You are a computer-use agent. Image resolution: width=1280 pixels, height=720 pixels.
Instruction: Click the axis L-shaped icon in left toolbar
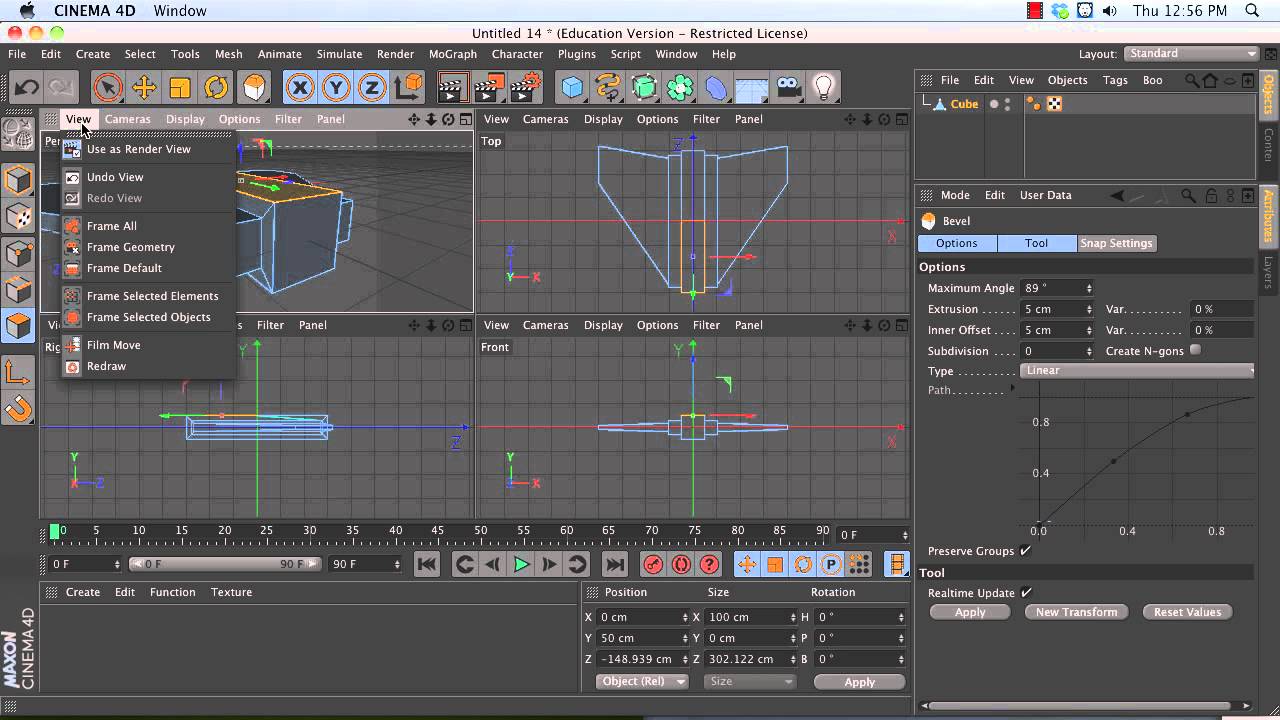click(18, 373)
